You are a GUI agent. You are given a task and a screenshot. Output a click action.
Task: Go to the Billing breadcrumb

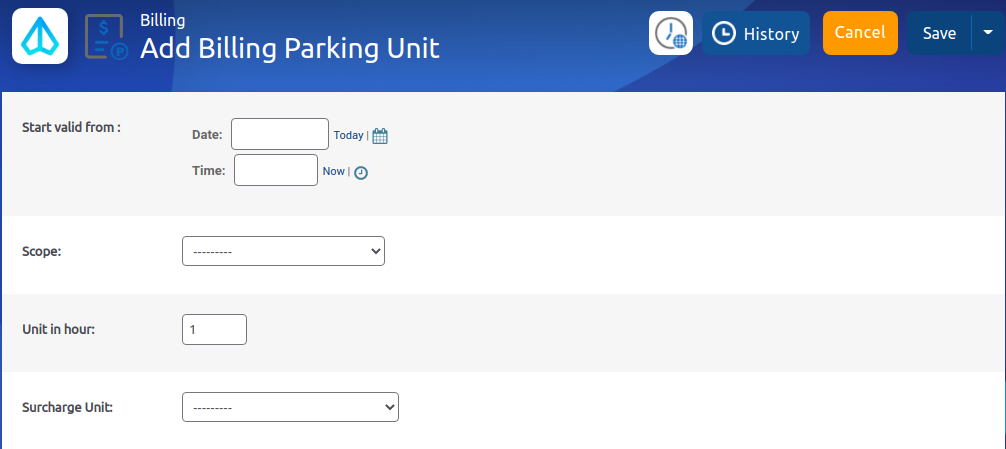tap(163, 19)
